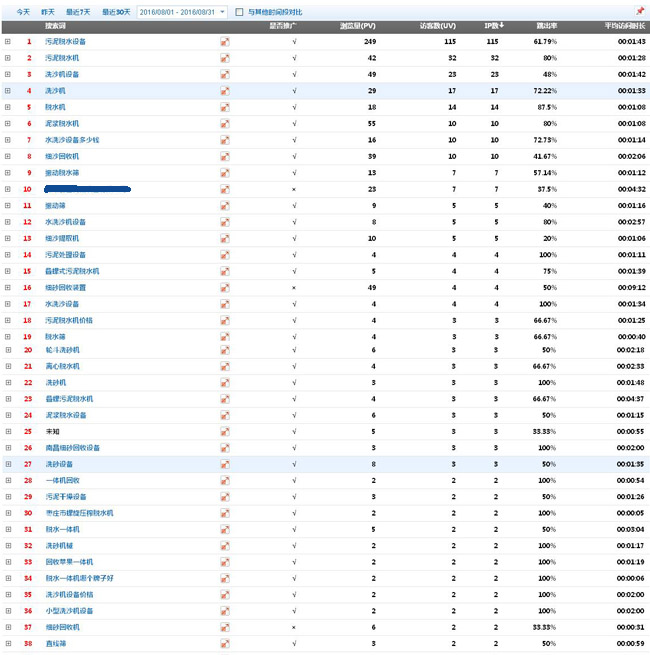Open the chart icon for 离心脱水机
The height and width of the screenshot is (655, 650).
[x=225, y=366]
